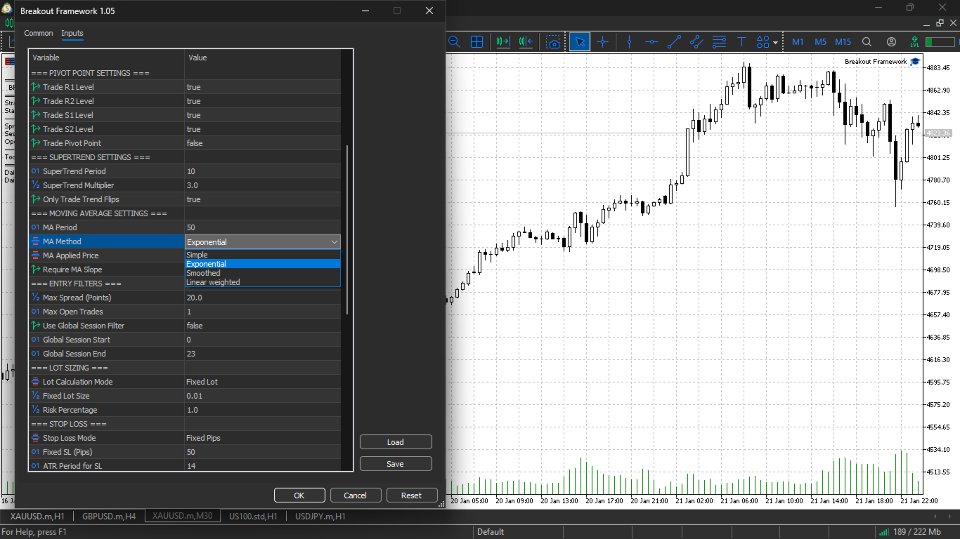This screenshot has width=960, height=539.
Task: Open Stop Loss Mode Fixed Pips value
Action: 262,439
